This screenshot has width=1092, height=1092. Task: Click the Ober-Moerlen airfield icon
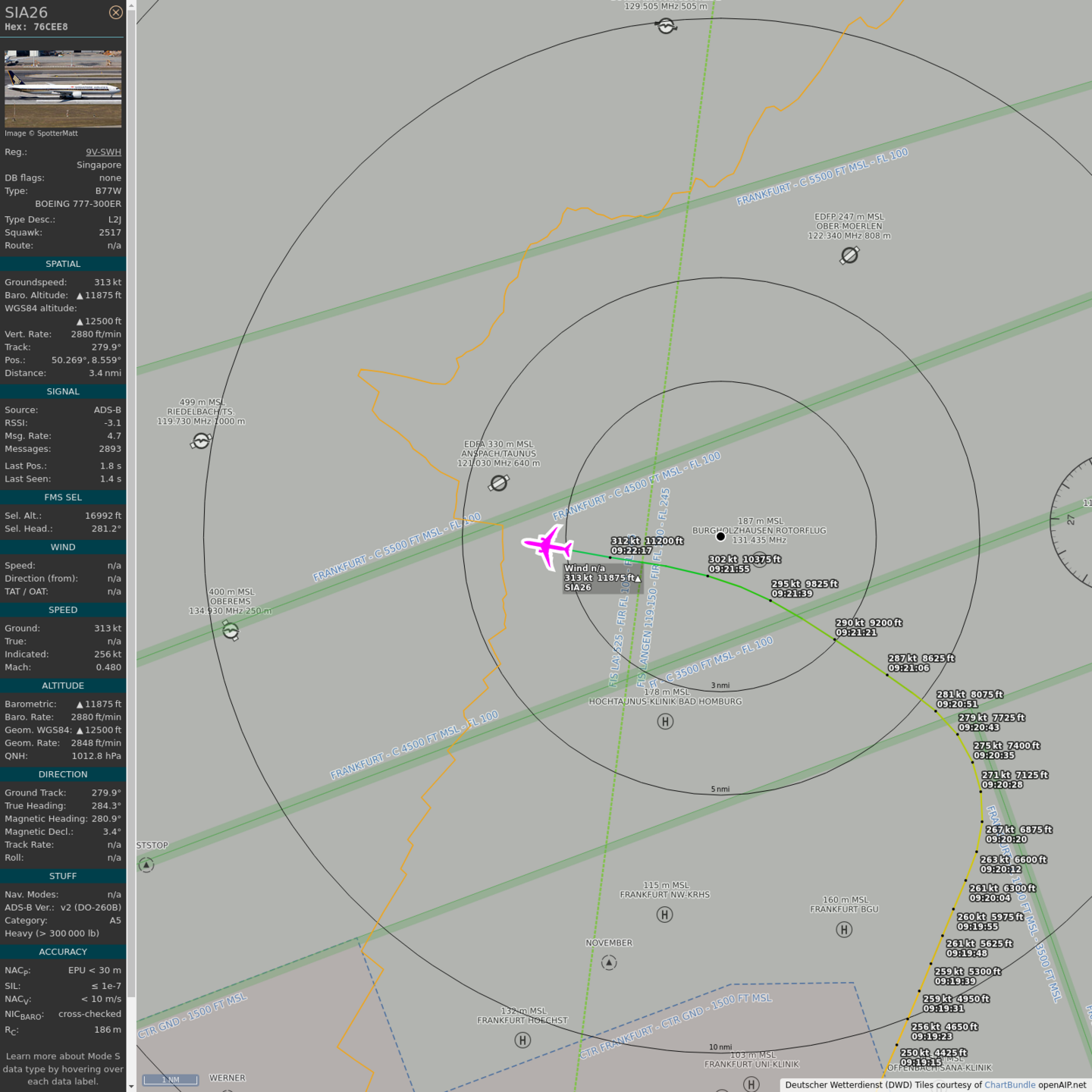click(849, 256)
